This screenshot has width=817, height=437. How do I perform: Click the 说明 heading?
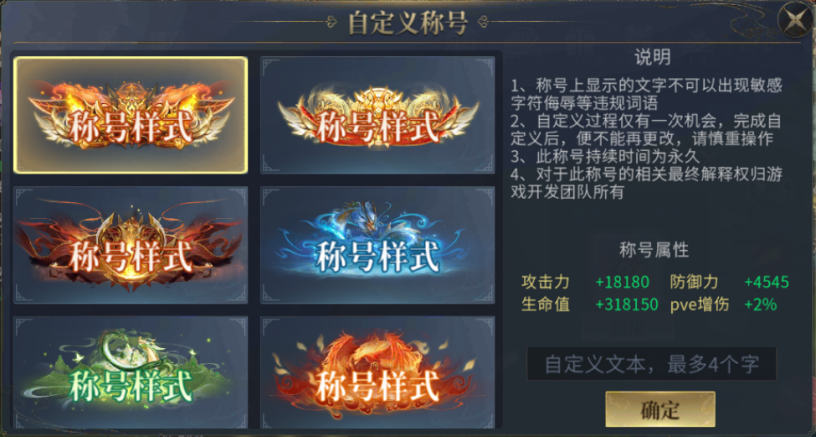[x=652, y=58]
